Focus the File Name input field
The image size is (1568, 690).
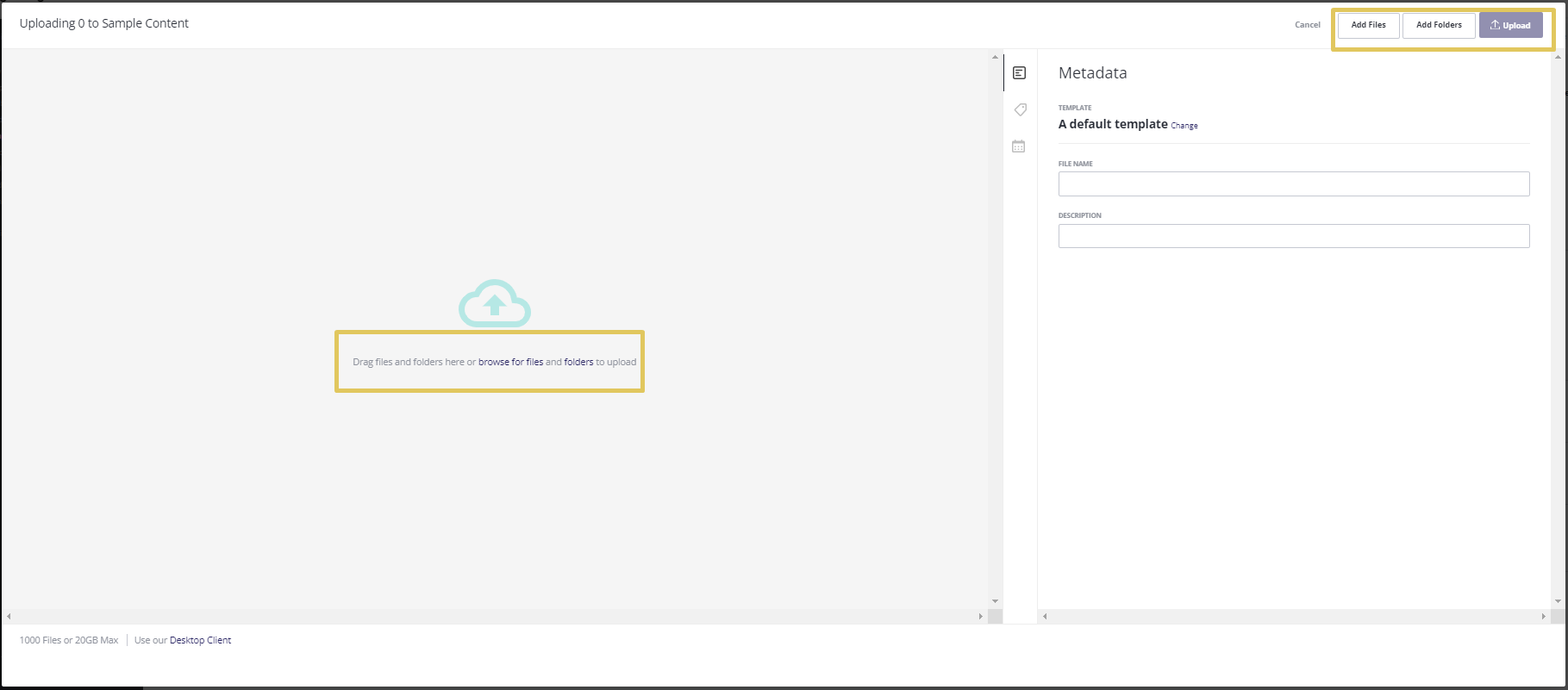pyautogui.click(x=1293, y=183)
